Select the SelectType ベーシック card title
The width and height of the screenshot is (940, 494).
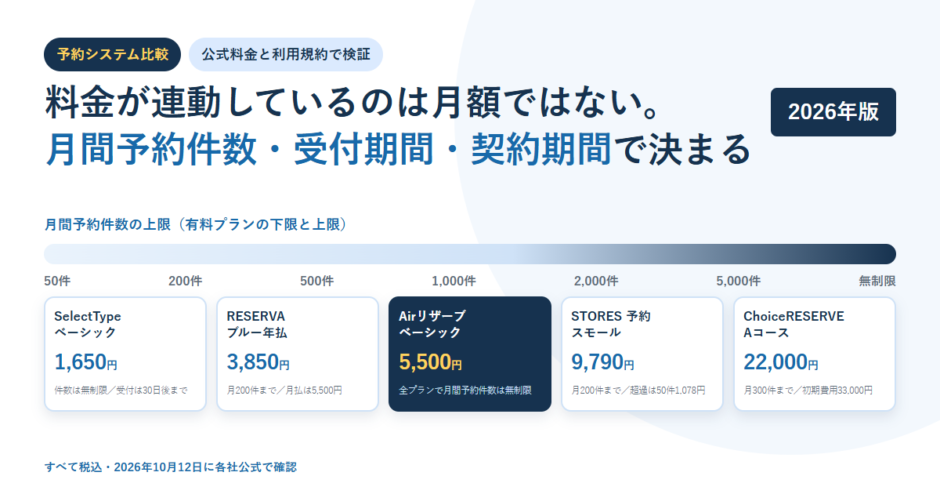(x=88, y=324)
